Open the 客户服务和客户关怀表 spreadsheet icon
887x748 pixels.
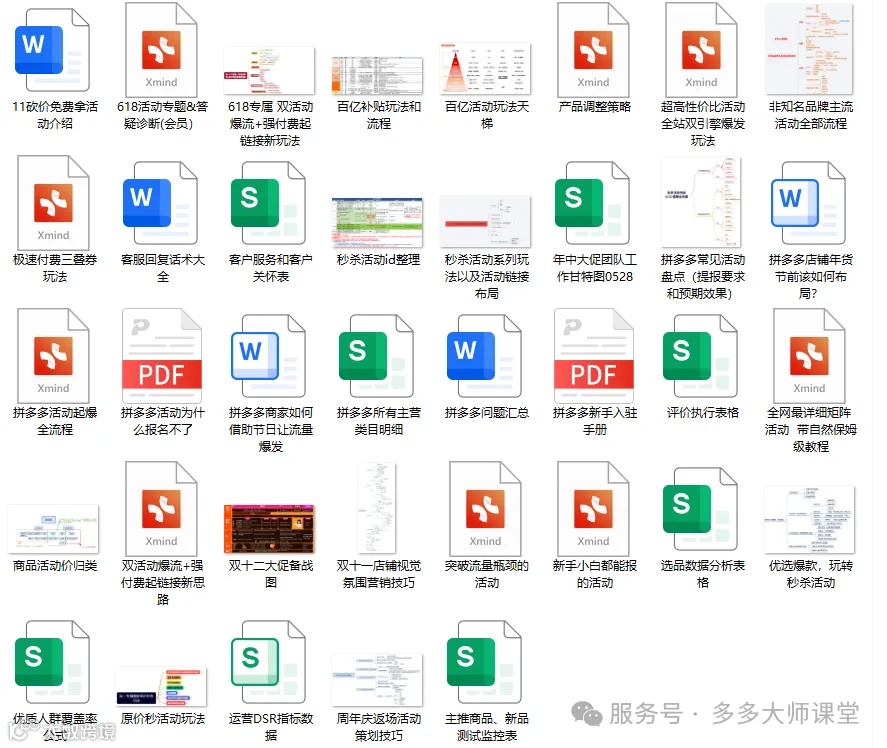click(269, 203)
